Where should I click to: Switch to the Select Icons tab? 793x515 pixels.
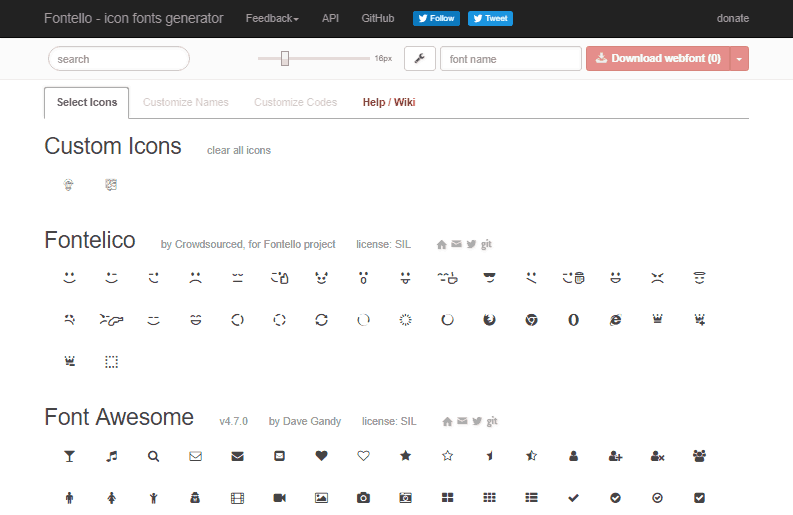(86, 102)
